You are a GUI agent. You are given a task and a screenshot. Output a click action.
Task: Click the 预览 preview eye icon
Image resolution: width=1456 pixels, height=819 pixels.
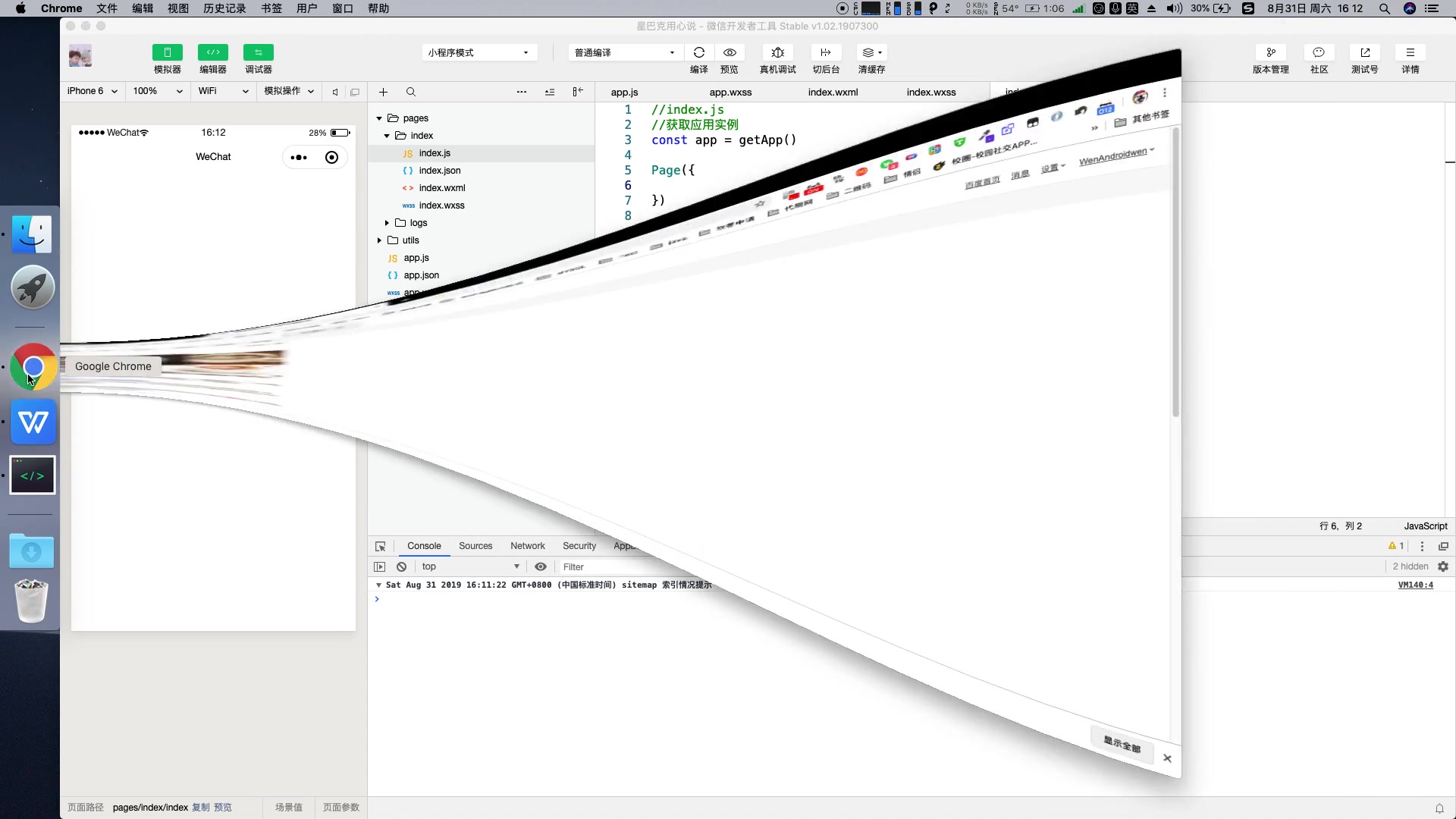(729, 52)
